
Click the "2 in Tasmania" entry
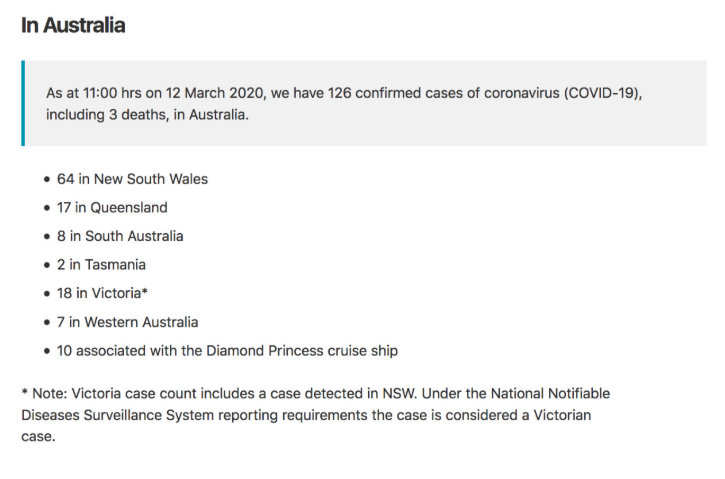(101, 265)
